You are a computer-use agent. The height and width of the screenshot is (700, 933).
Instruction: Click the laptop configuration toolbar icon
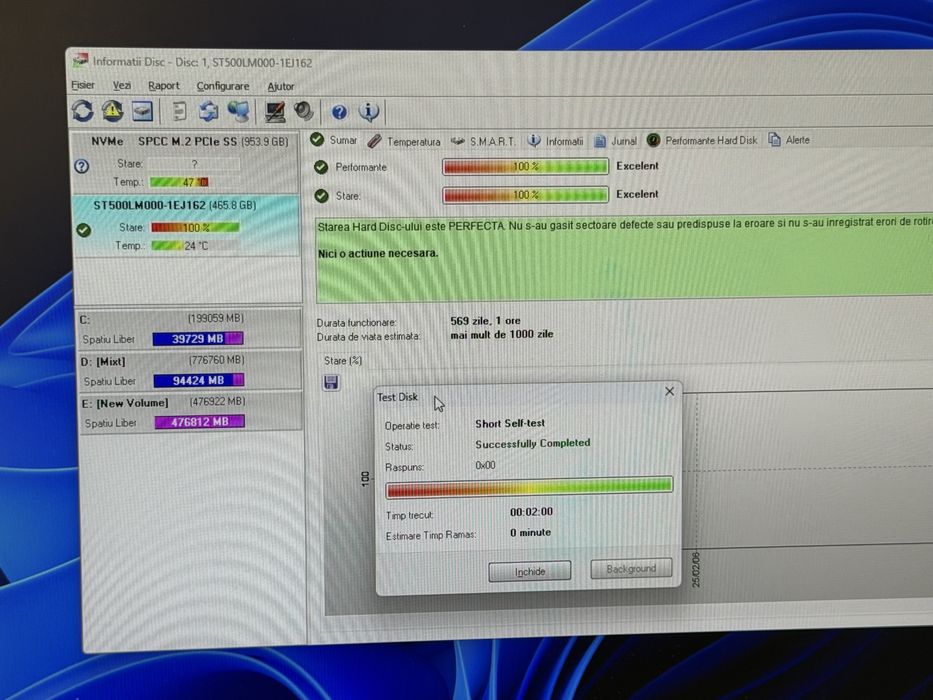274,111
